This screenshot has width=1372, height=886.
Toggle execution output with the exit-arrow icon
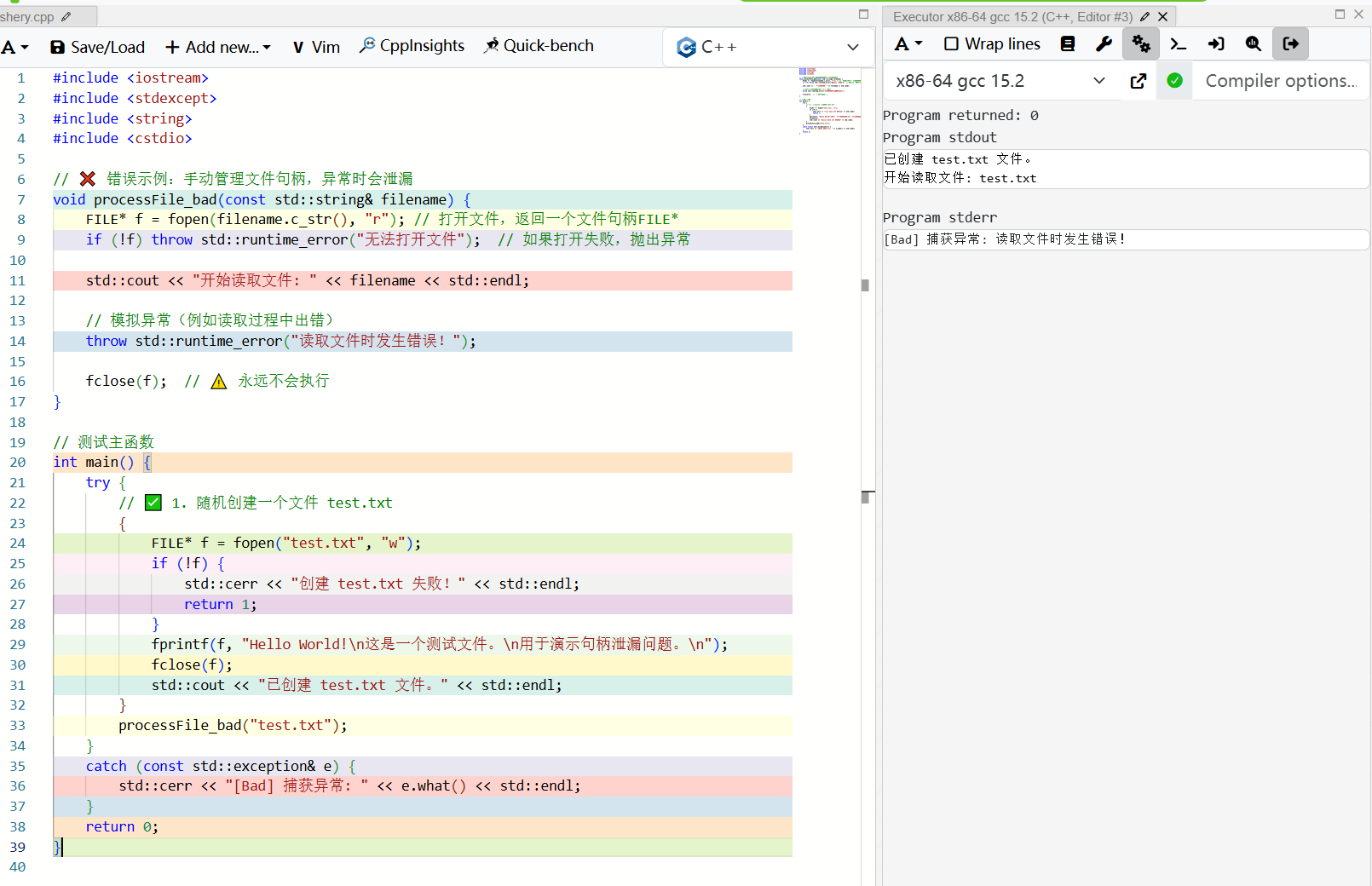coord(1290,43)
